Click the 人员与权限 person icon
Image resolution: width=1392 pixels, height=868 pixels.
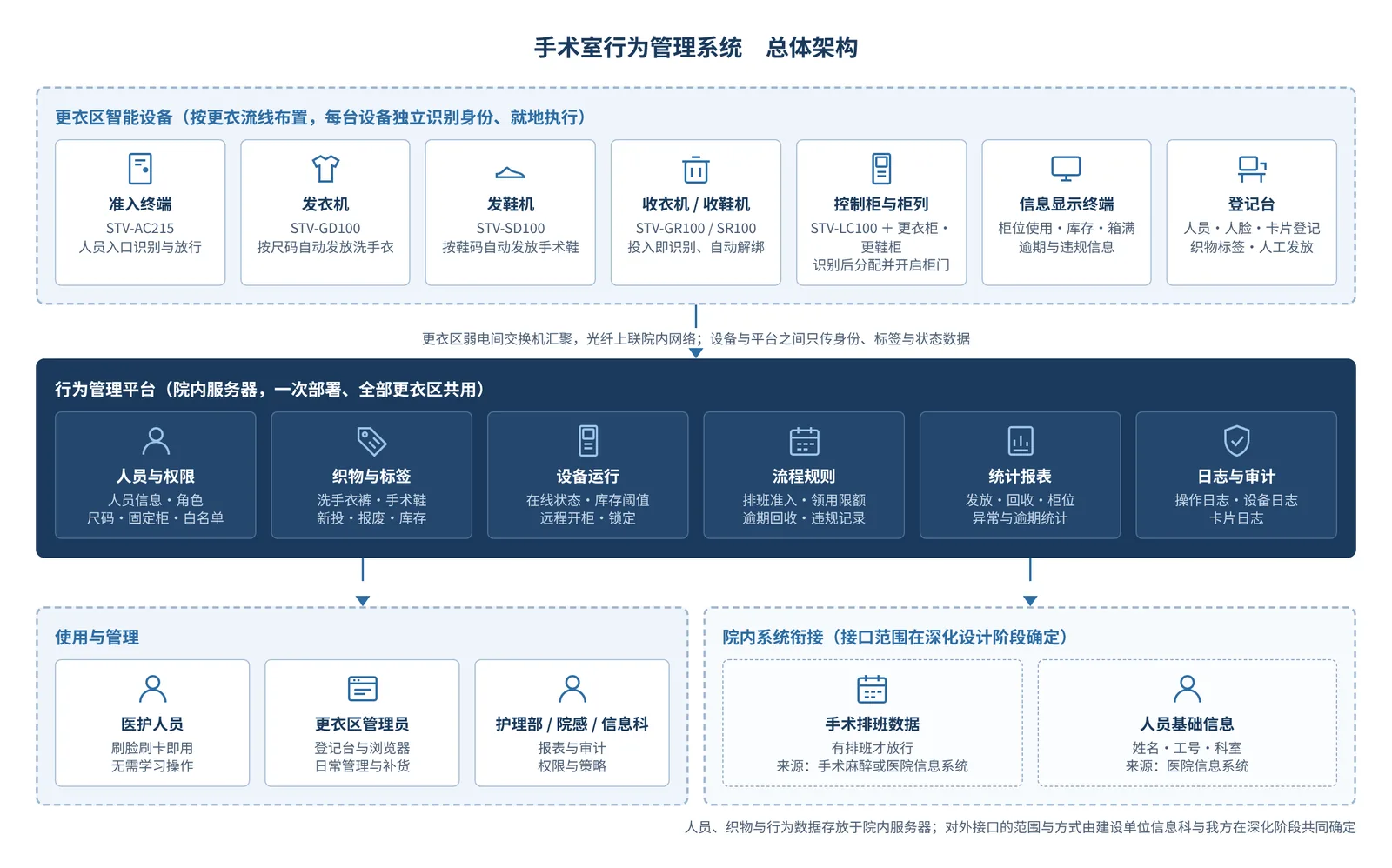tap(156, 441)
